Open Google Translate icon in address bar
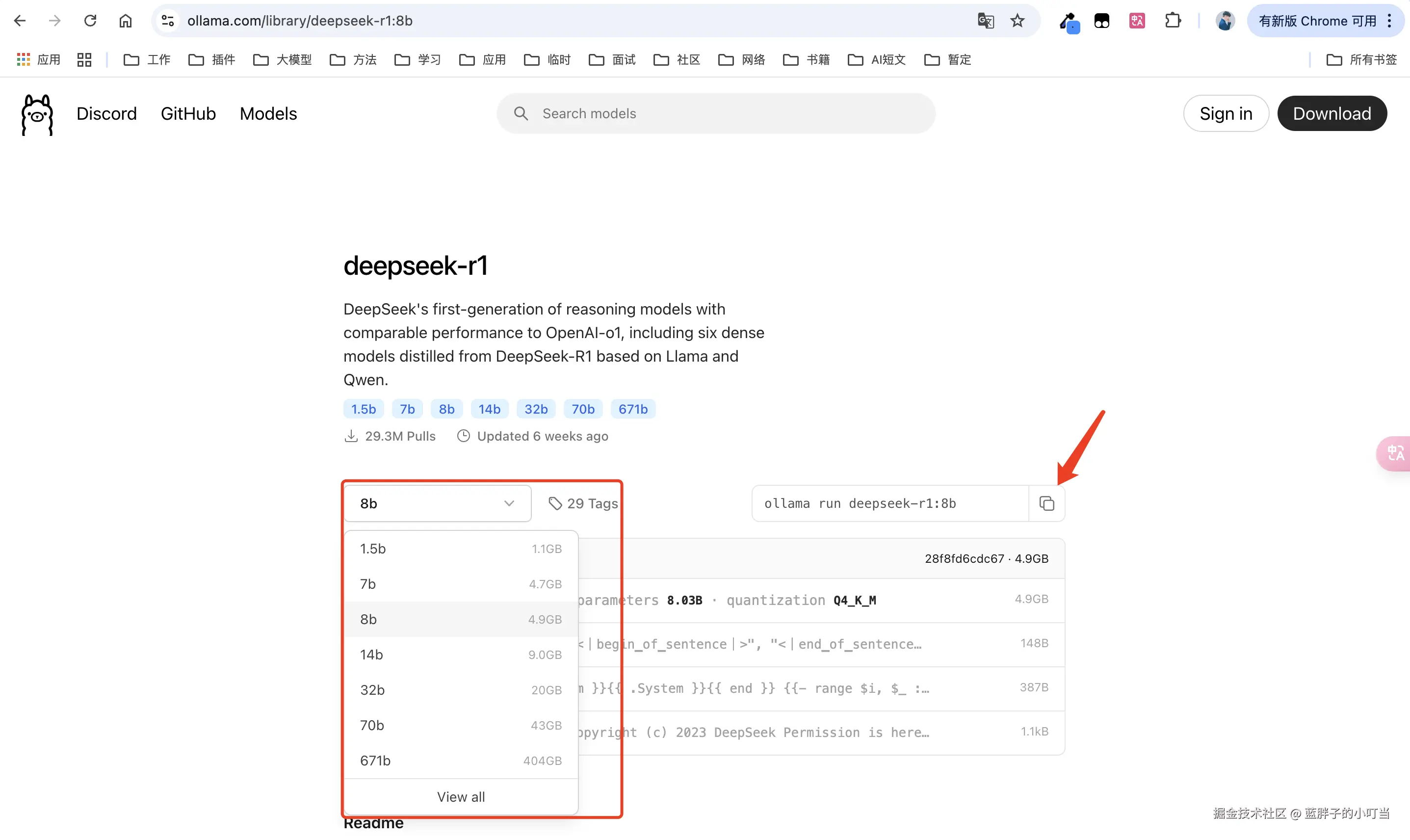 tap(985, 21)
